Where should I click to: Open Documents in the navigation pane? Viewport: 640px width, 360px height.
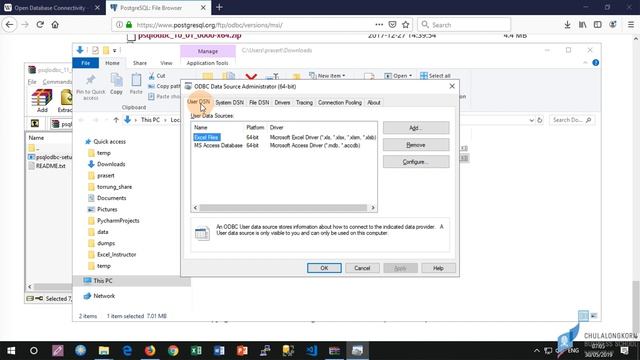pos(111,198)
